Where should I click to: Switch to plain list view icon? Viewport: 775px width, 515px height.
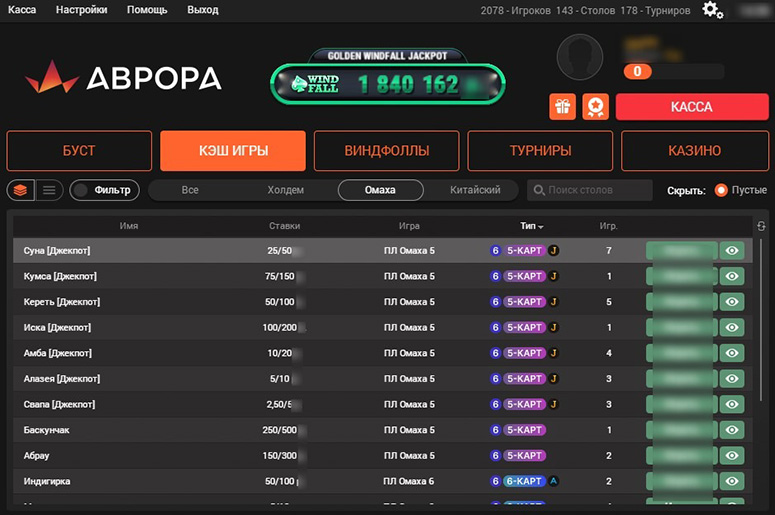point(49,190)
